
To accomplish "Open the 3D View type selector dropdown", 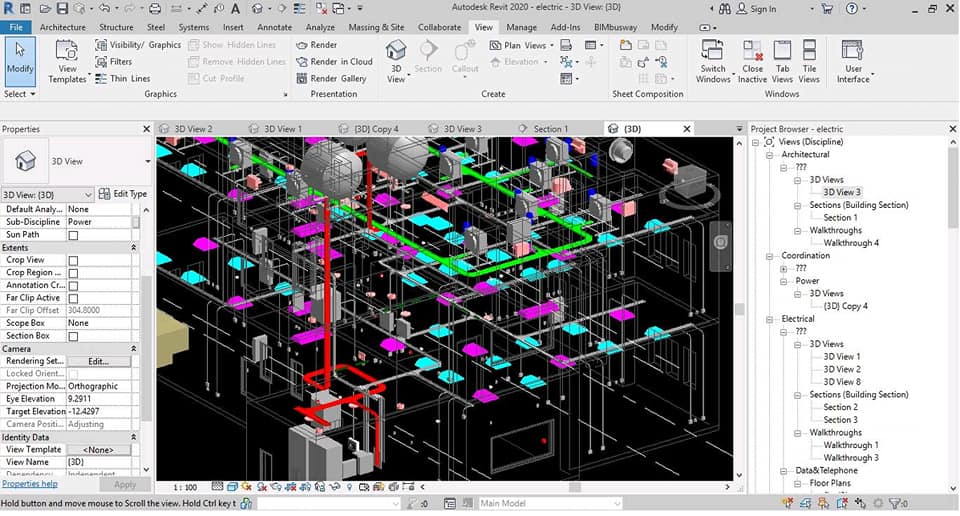I will tap(147, 162).
